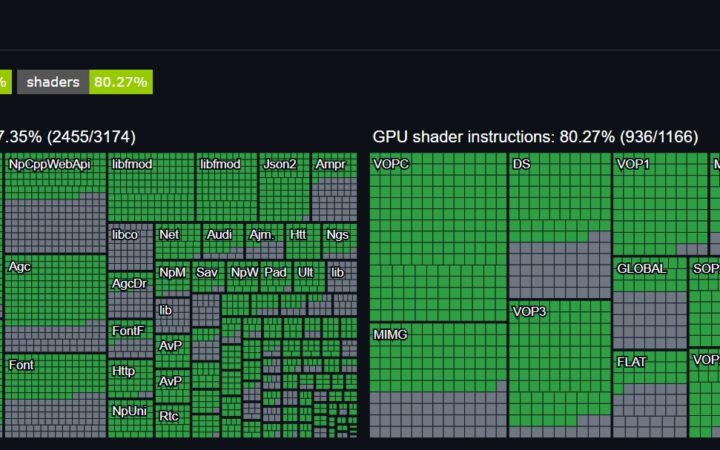
Task: Select the Ult treemap block
Action: [309, 277]
